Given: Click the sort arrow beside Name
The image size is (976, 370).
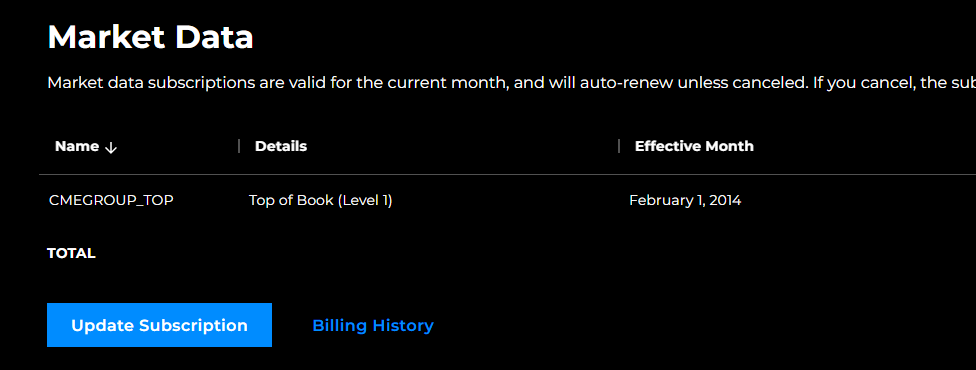Looking at the screenshot, I should [111, 147].
